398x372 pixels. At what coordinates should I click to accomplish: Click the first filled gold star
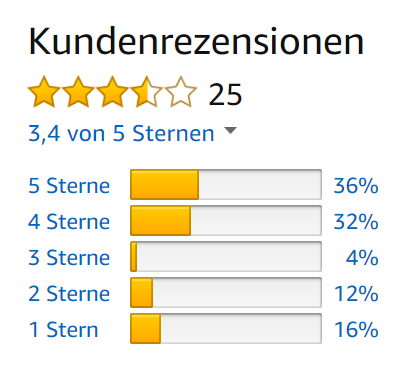click(x=44, y=92)
